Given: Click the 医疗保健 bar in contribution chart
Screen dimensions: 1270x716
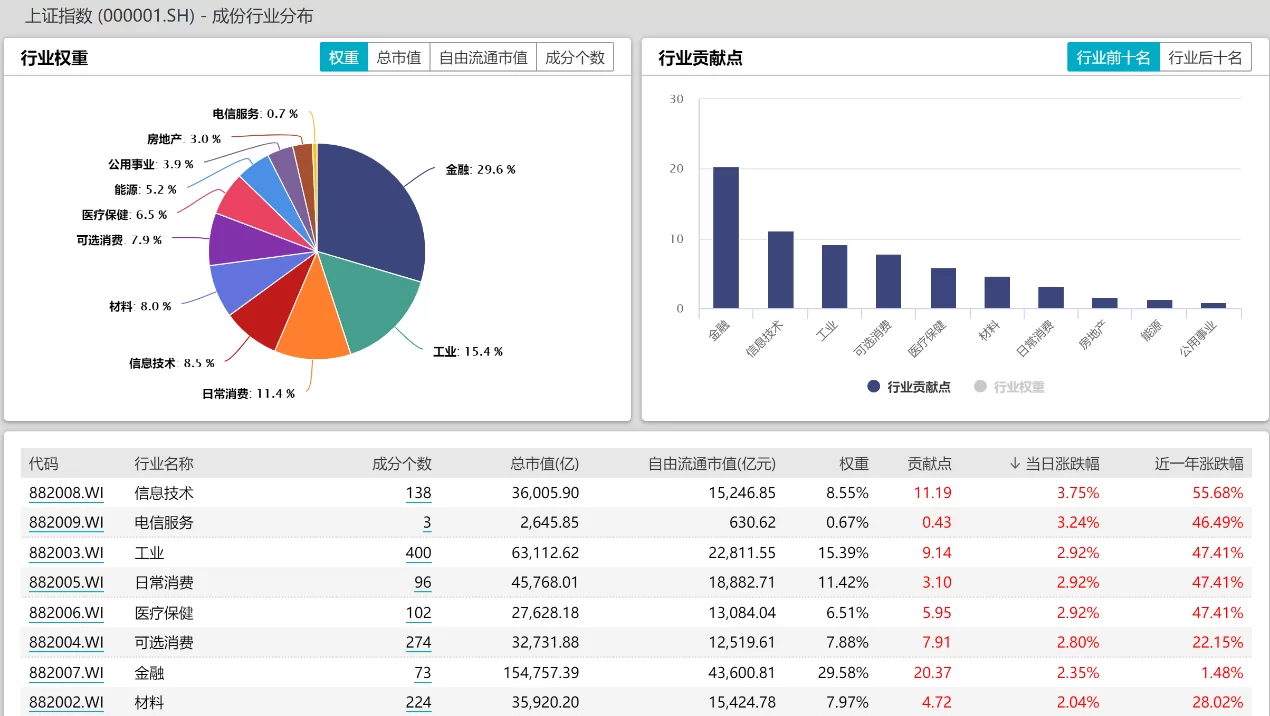Looking at the screenshot, I should click(x=943, y=288).
